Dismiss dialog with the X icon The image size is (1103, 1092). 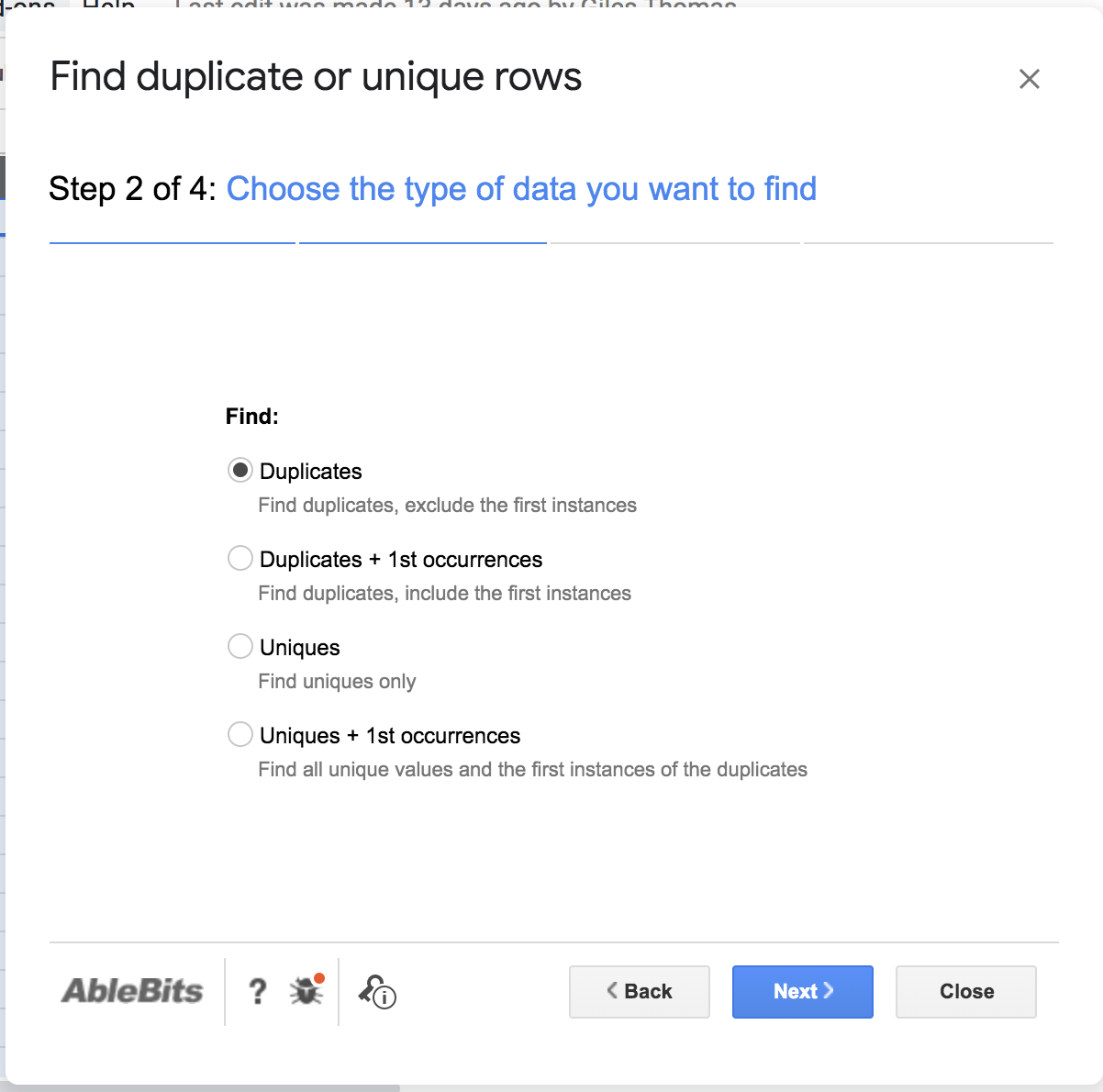pos(1029,79)
